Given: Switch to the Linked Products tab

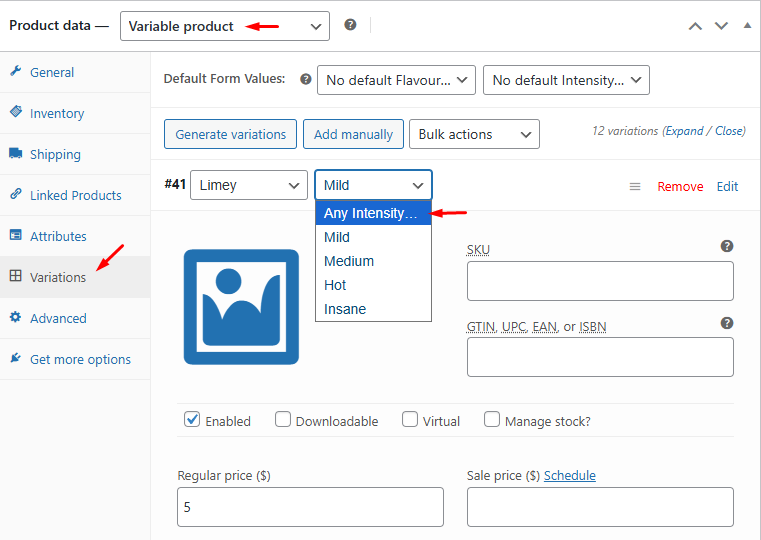Looking at the screenshot, I should tap(75, 195).
